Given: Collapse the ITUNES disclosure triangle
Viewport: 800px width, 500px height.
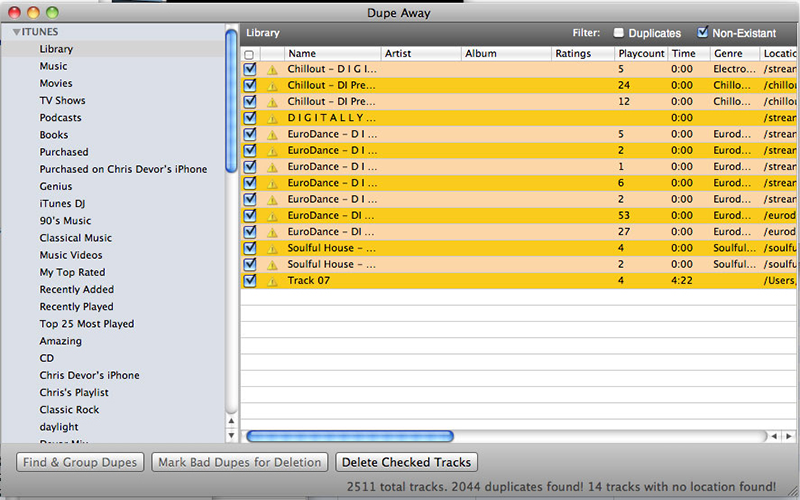Looking at the screenshot, I should point(16,32).
